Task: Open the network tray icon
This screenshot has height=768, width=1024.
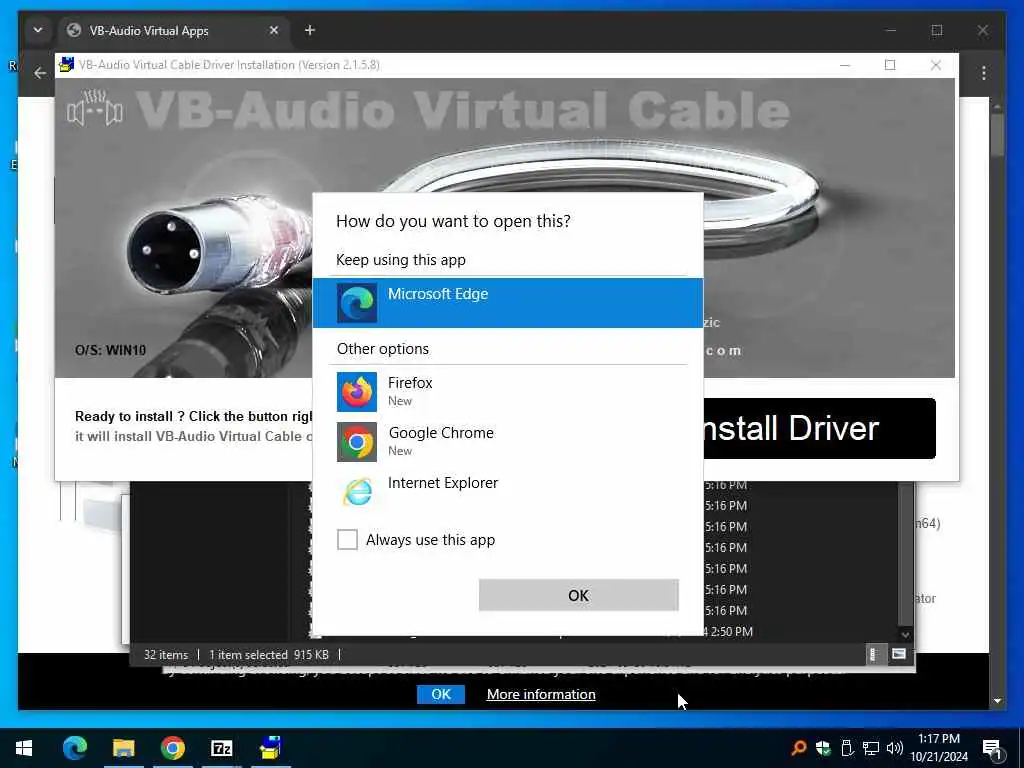Action: pyautogui.click(x=871, y=748)
